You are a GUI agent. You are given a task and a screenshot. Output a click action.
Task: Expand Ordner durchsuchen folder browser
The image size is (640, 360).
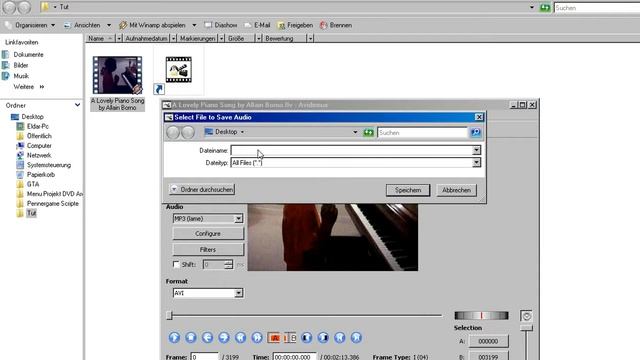pos(202,189)
